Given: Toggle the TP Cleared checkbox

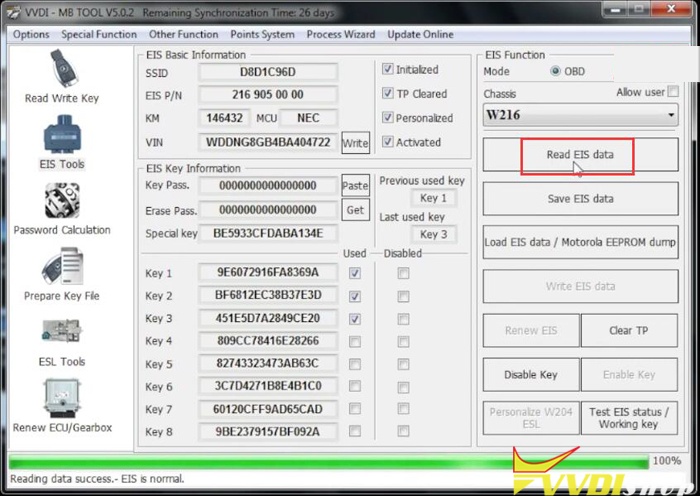Looking at the screenshot, I should click(388, 93).
